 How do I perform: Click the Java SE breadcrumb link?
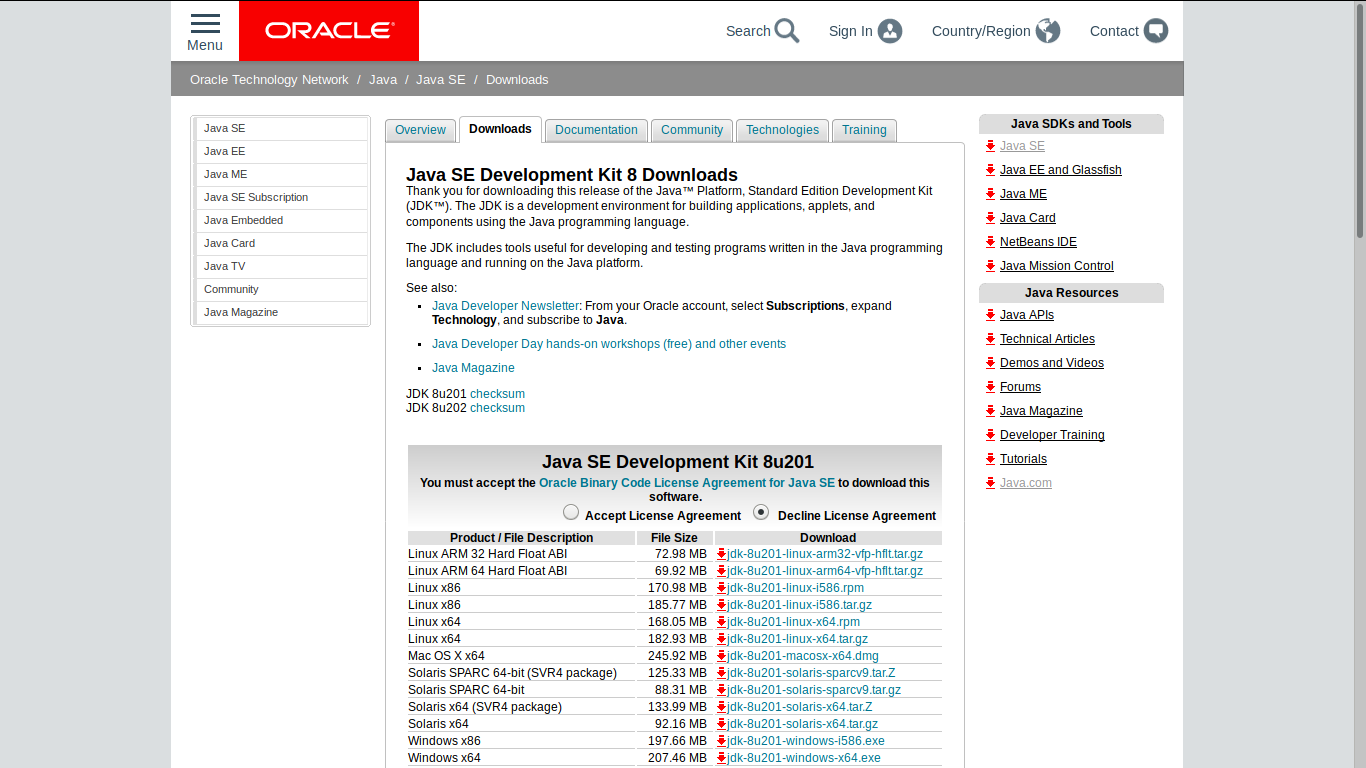[x=441, y=80]
